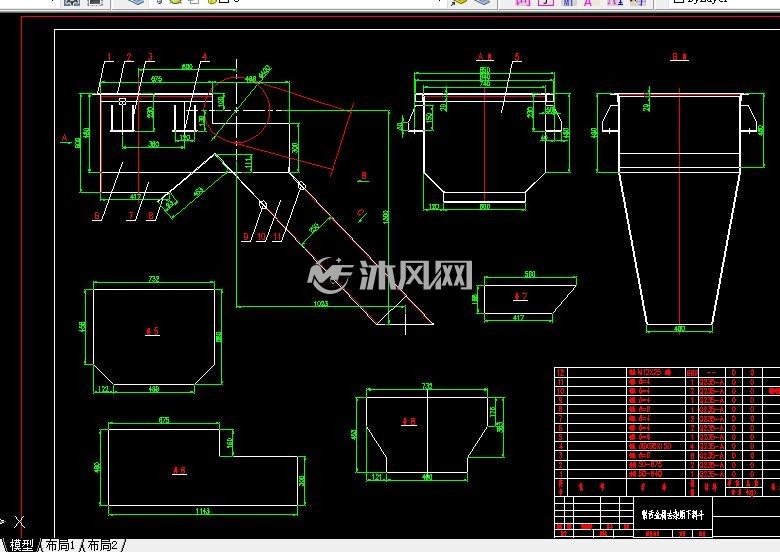Click the red 件5 part label
The width and height of the screenshot is (780, 552).
152,331
